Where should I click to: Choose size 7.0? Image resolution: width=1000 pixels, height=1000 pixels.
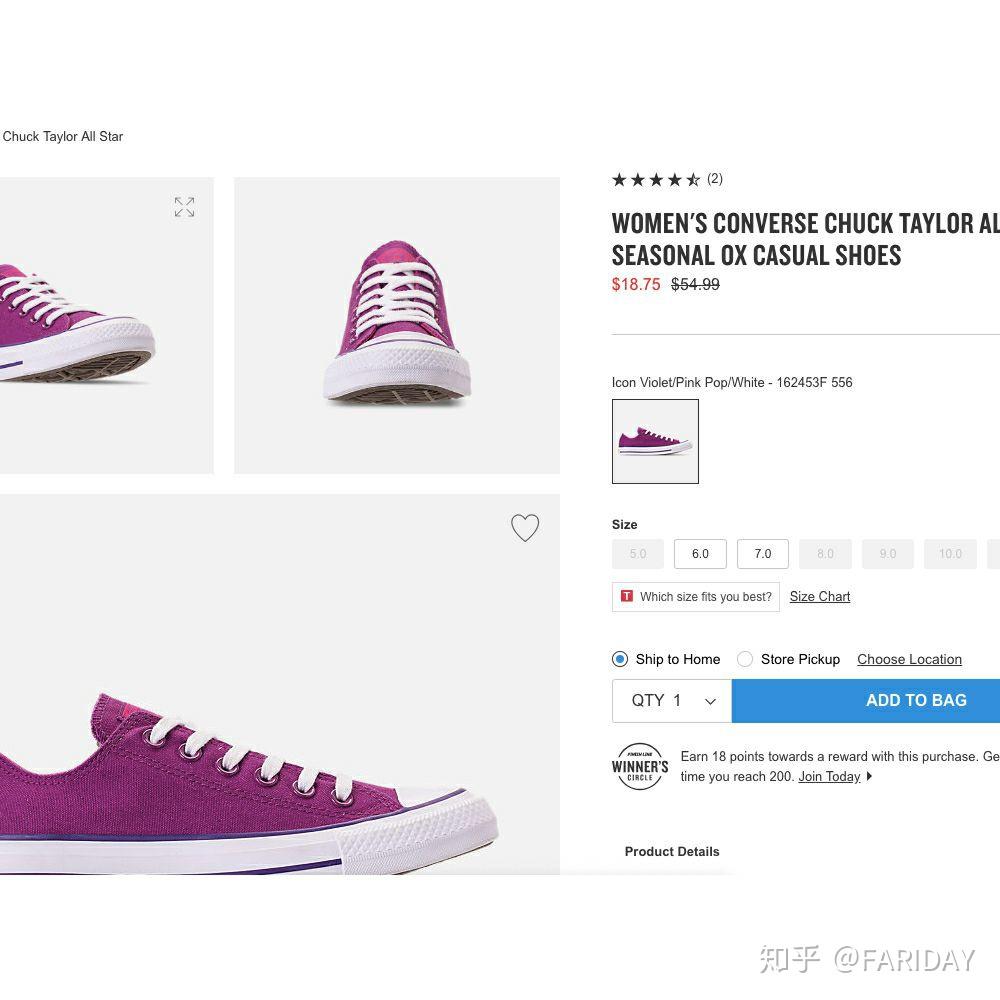tap(763, 554)
